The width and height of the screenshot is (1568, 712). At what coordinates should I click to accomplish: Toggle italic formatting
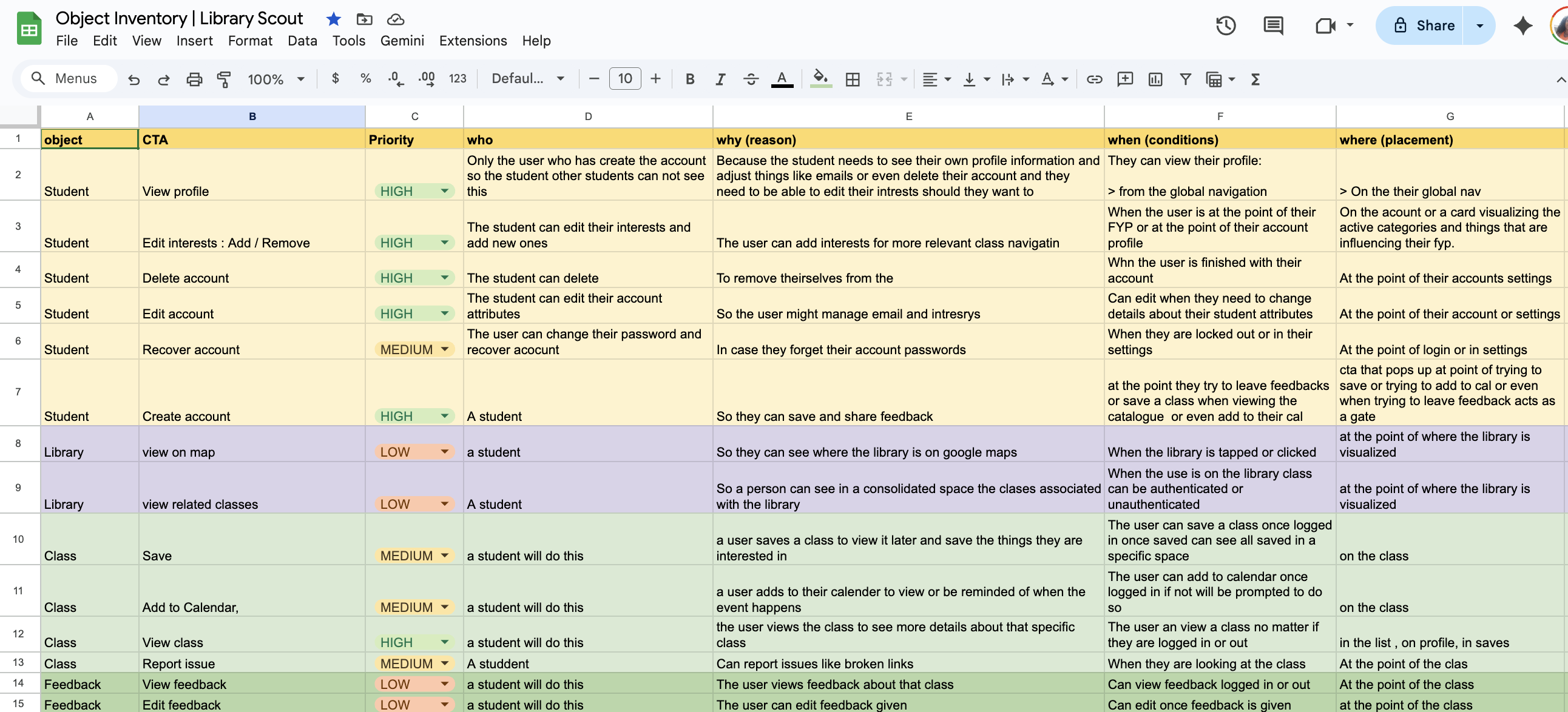coord(720,79)
